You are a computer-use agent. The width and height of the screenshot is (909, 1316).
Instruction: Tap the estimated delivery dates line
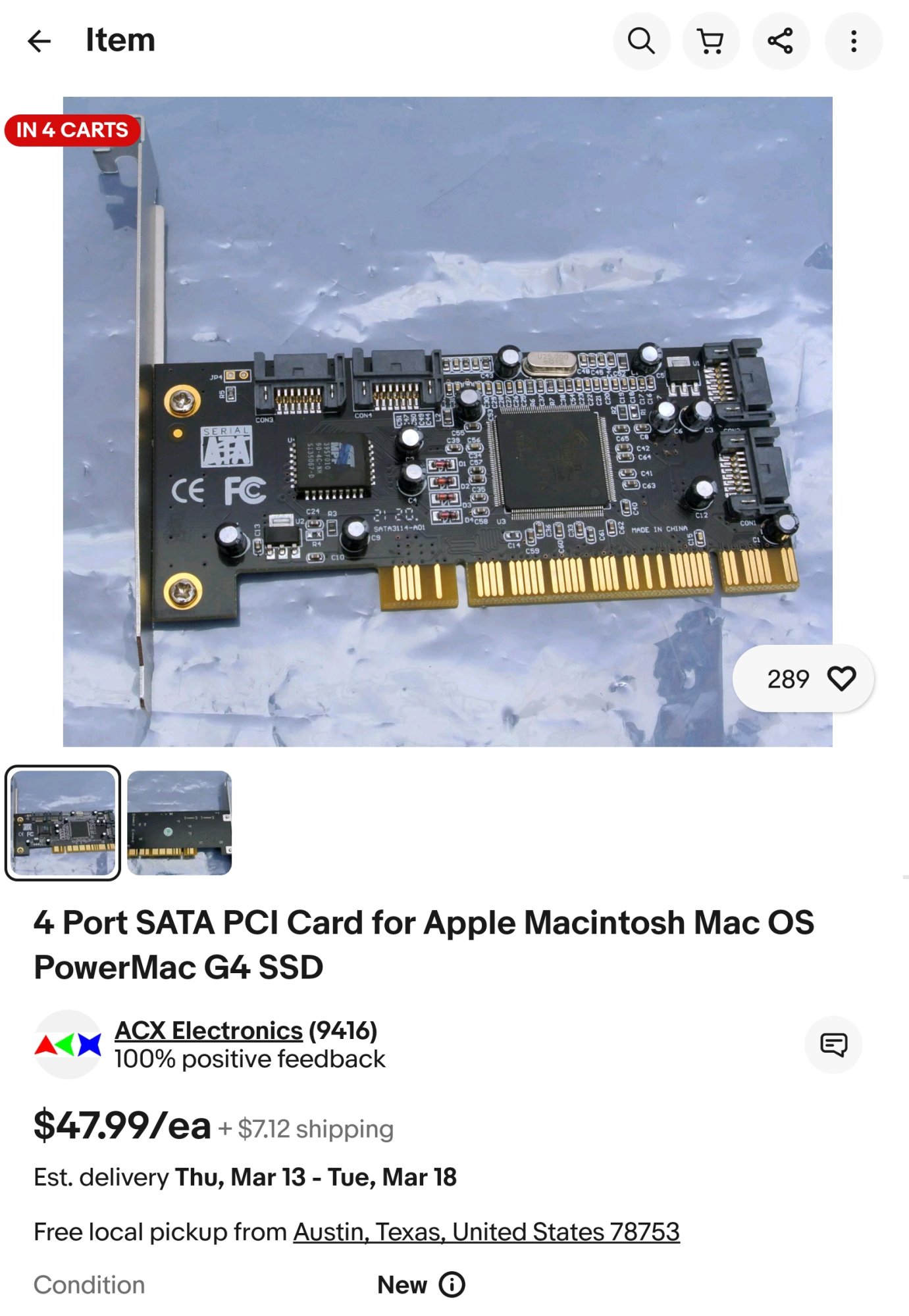245,1177
